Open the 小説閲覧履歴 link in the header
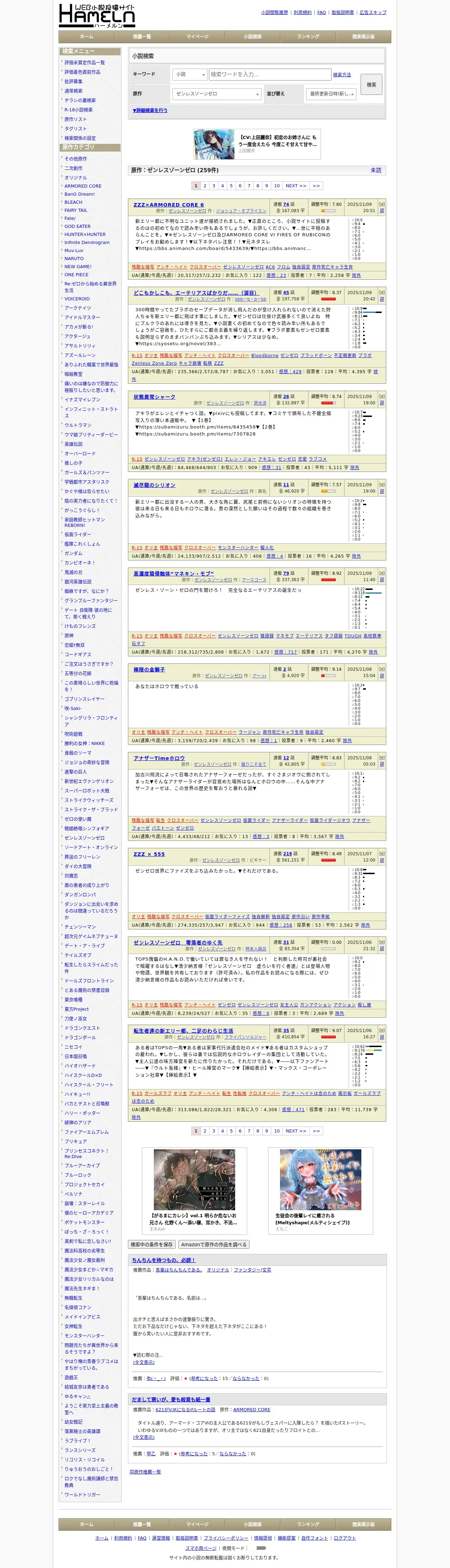Screen dimensions: 450x1568 pyautogui.click(x=274, y=12)
